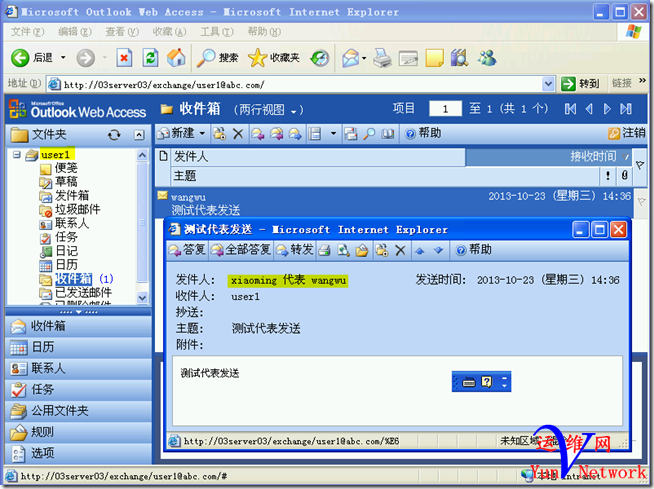
Task: Go to first page navigation arrow
Action: point(570,109)
